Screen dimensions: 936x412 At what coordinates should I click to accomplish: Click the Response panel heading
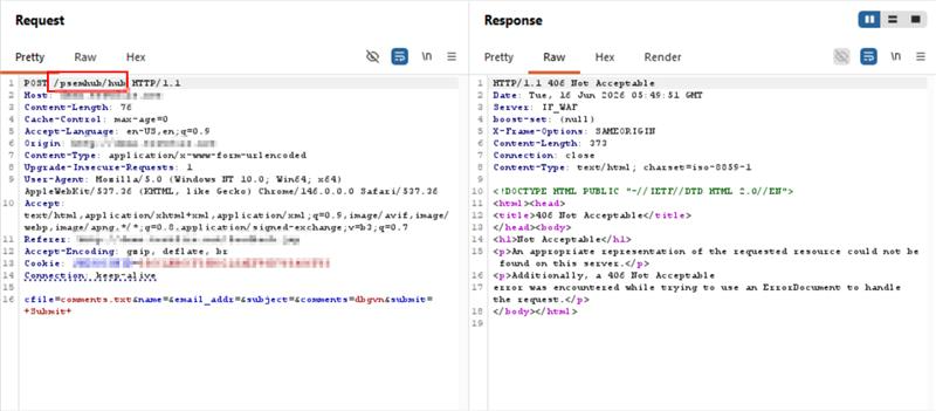pos(513,20)
